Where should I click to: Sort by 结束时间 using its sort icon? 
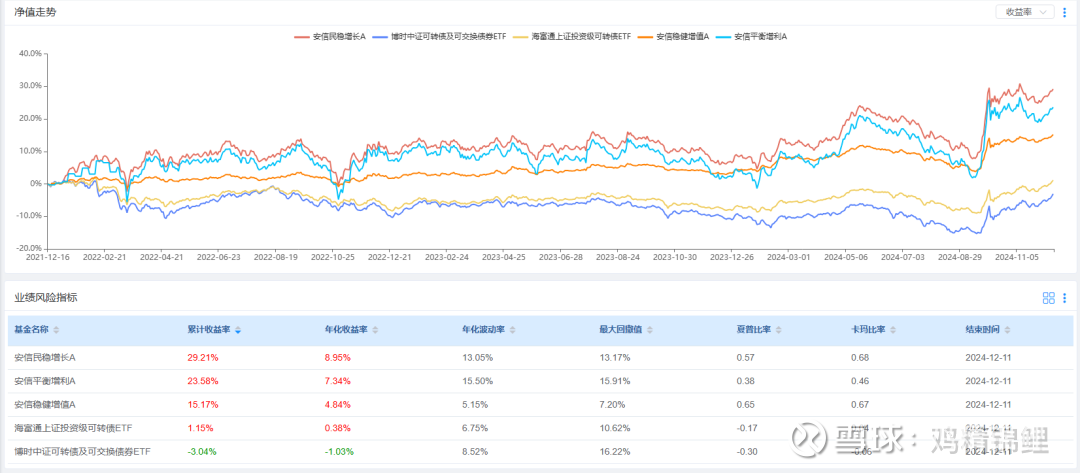(1007, 330)
